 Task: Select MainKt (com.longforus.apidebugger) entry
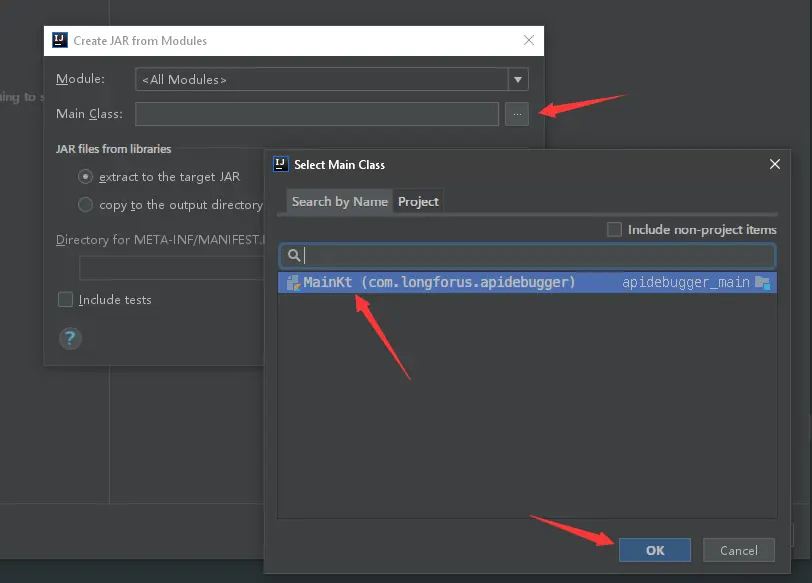click(x=527, y=283)
